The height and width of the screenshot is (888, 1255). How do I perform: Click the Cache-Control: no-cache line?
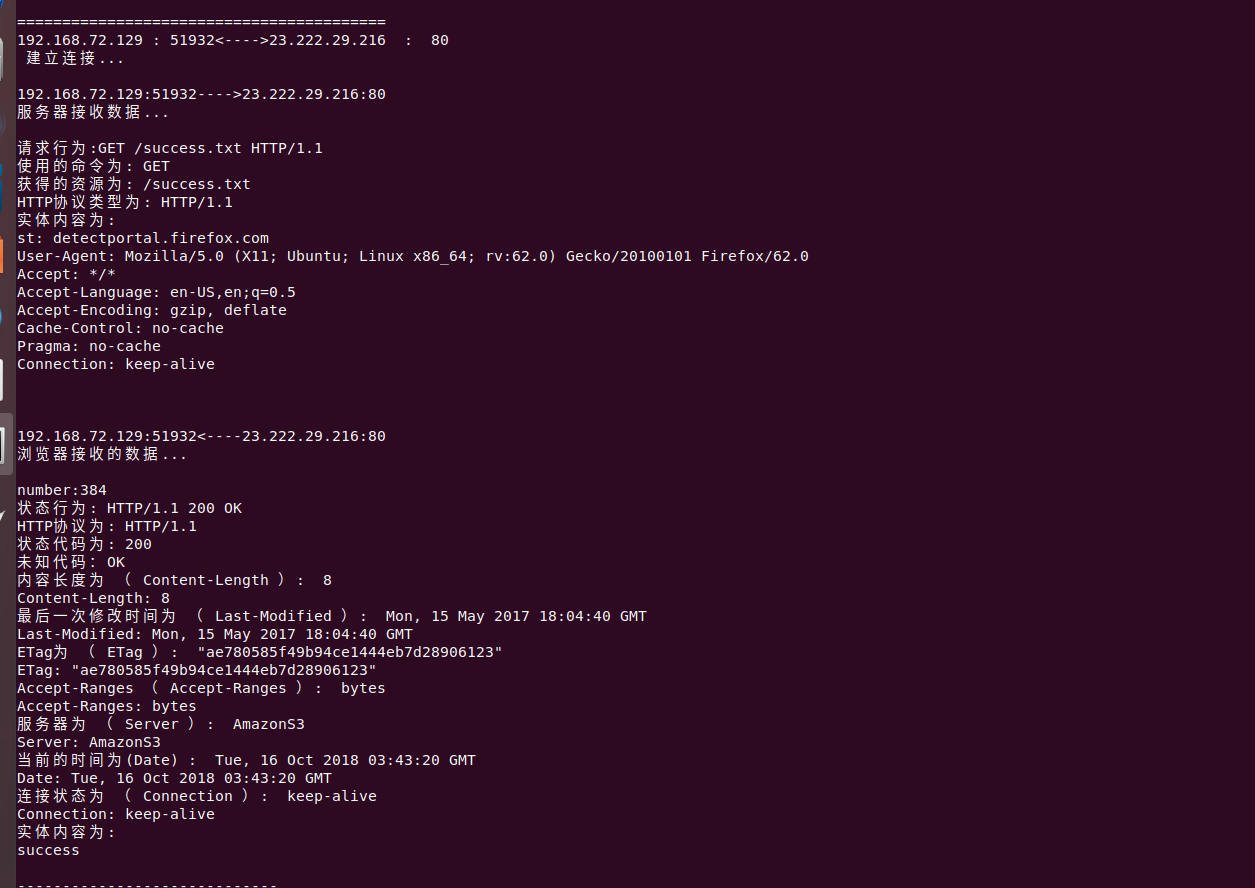pos(120,328)
